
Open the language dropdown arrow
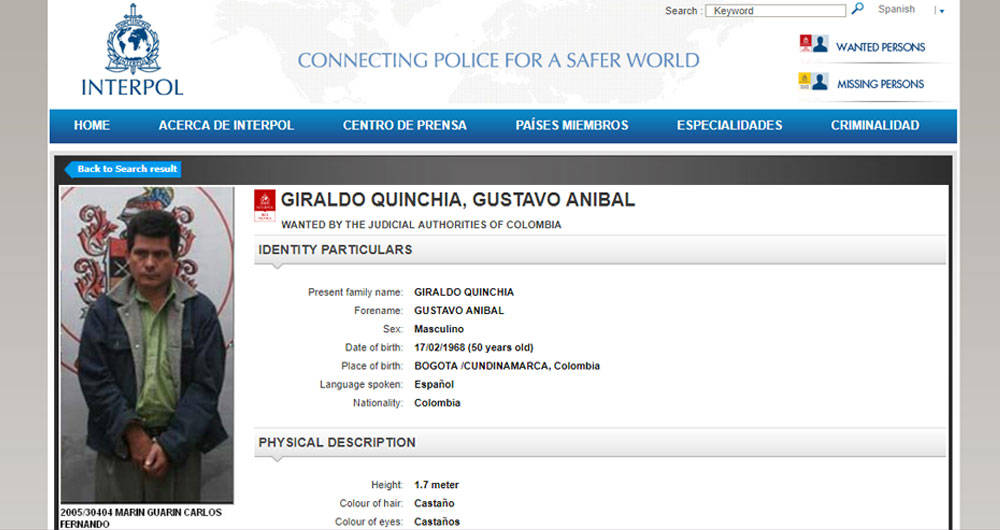(941, 11)
